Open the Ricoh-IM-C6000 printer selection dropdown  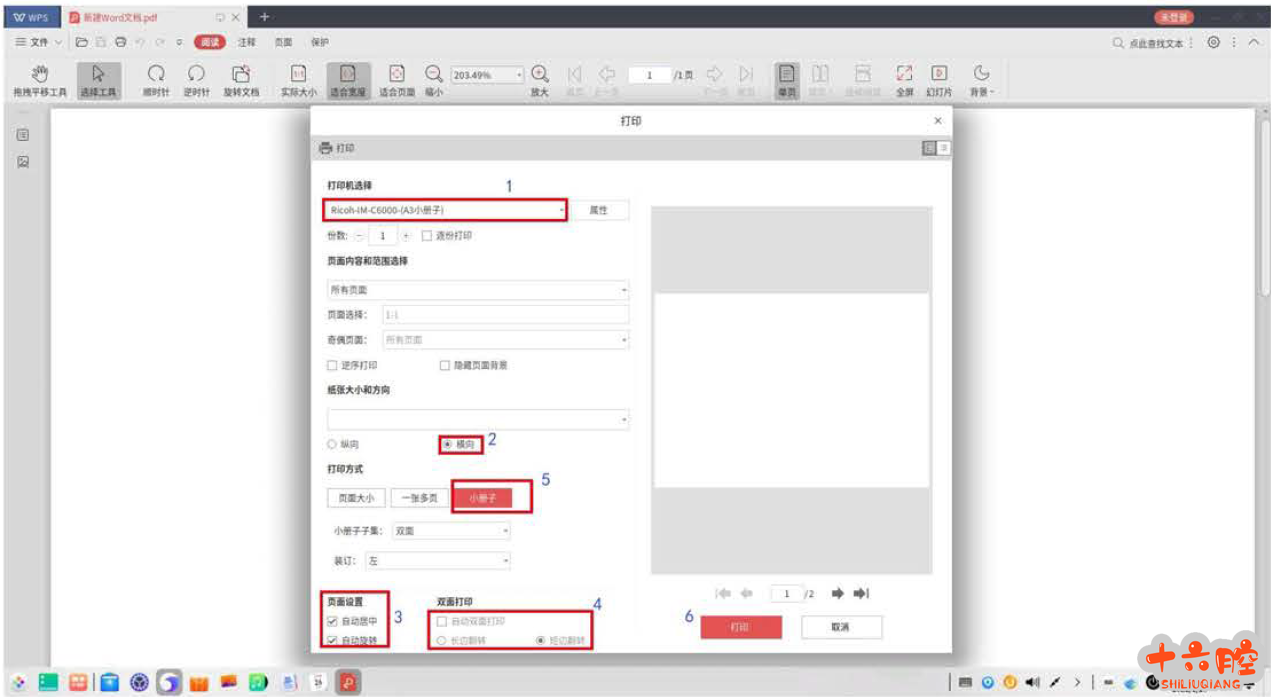tap(444, 210)
